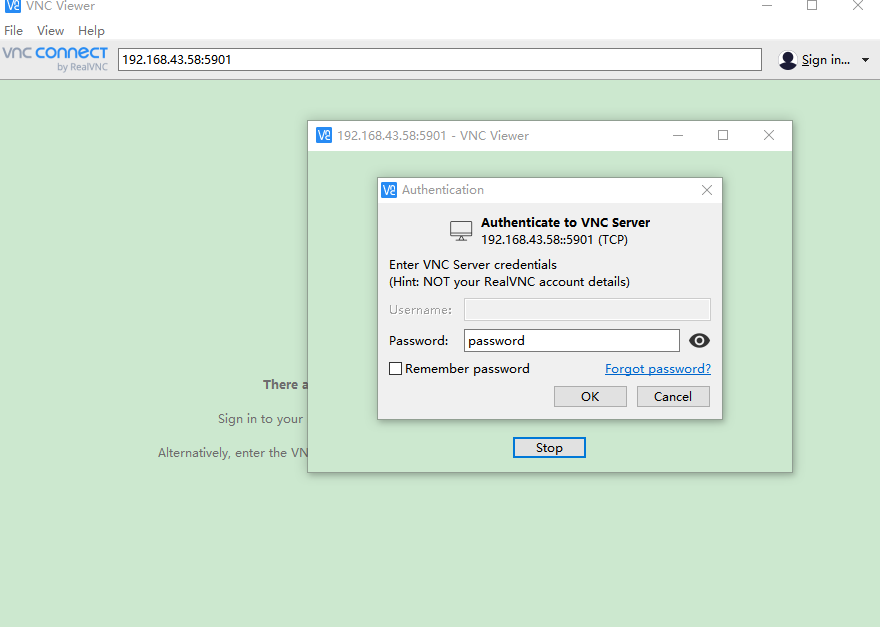Click the Sign in... label
The height and width of the screenshot is (627, 880).
click(826, 60)
